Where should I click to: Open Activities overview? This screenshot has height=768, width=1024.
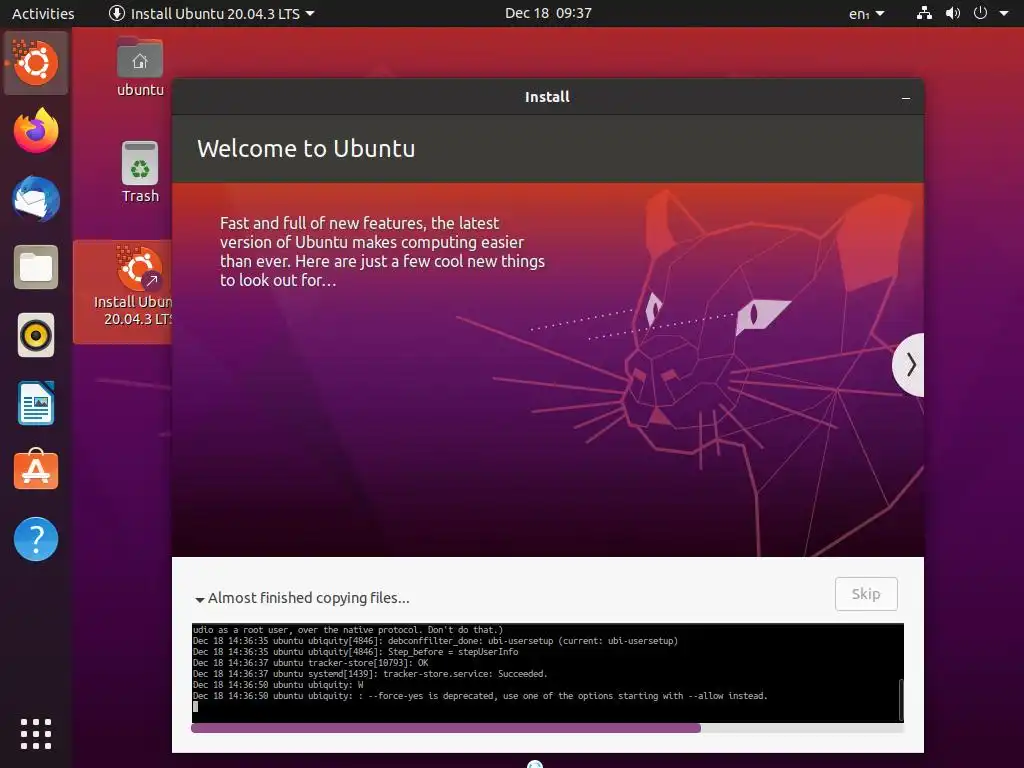click(x=43, y=13)
